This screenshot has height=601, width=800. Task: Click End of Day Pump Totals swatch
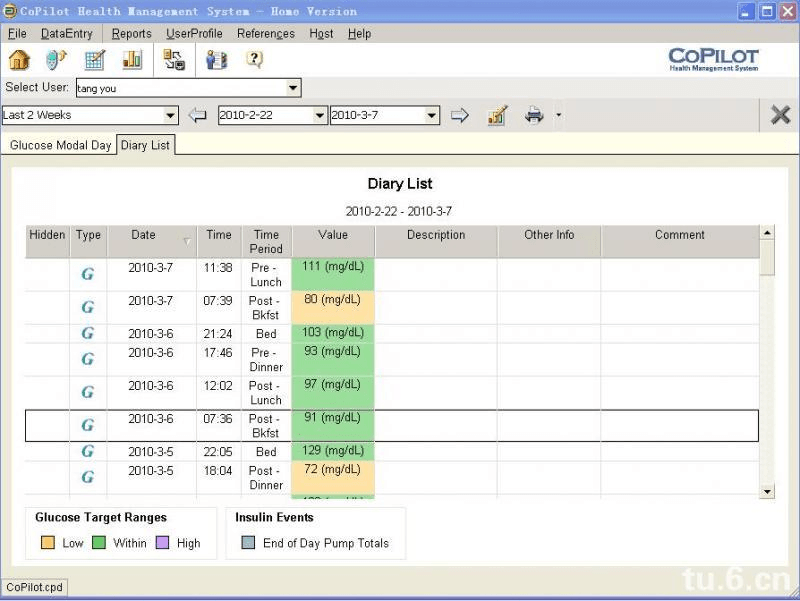coord(248,542)
